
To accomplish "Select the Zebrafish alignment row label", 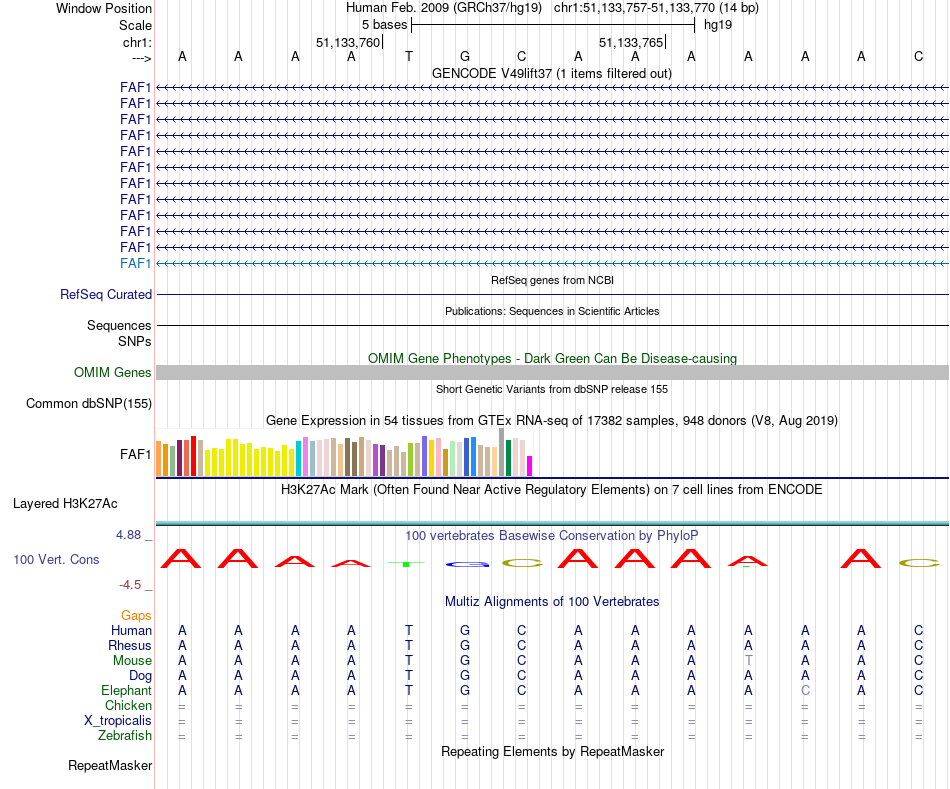I will click(x=125, y=736).
